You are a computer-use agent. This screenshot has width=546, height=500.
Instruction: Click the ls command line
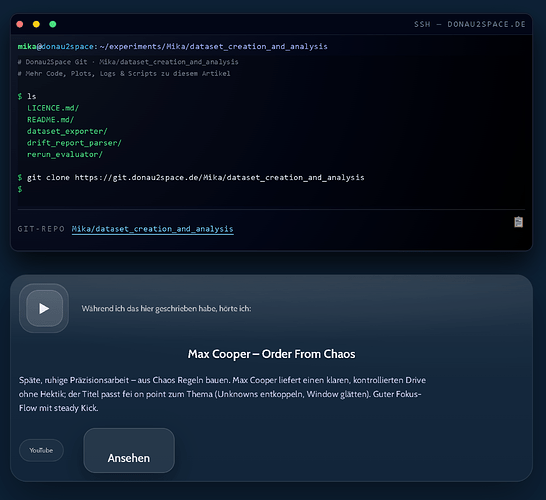[27, 96]
